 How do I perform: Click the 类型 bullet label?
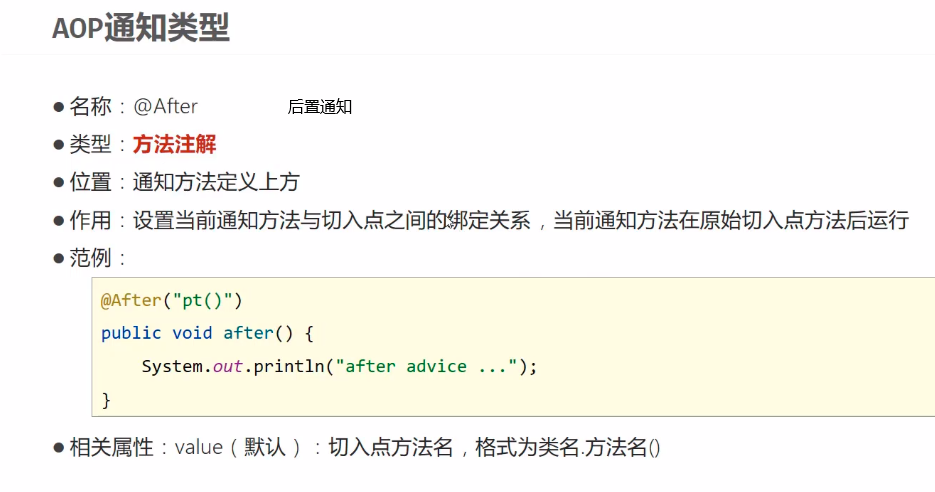(90, 144)
